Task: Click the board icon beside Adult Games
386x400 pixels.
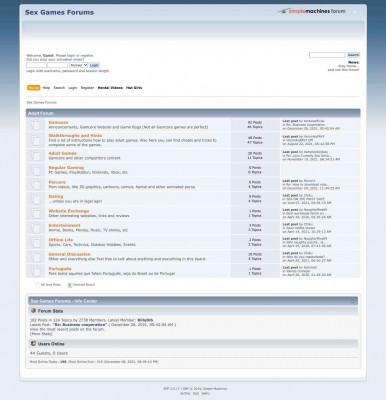Action: (35, 156)
